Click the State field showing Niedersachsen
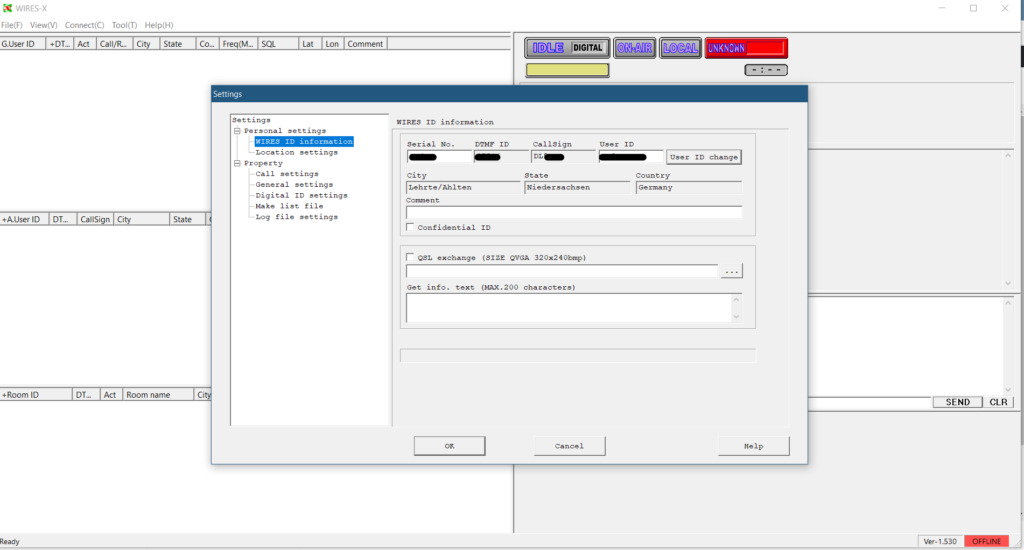Image resolution: width=1024 pixels, height=550 pixels. [x=577, y=187]
